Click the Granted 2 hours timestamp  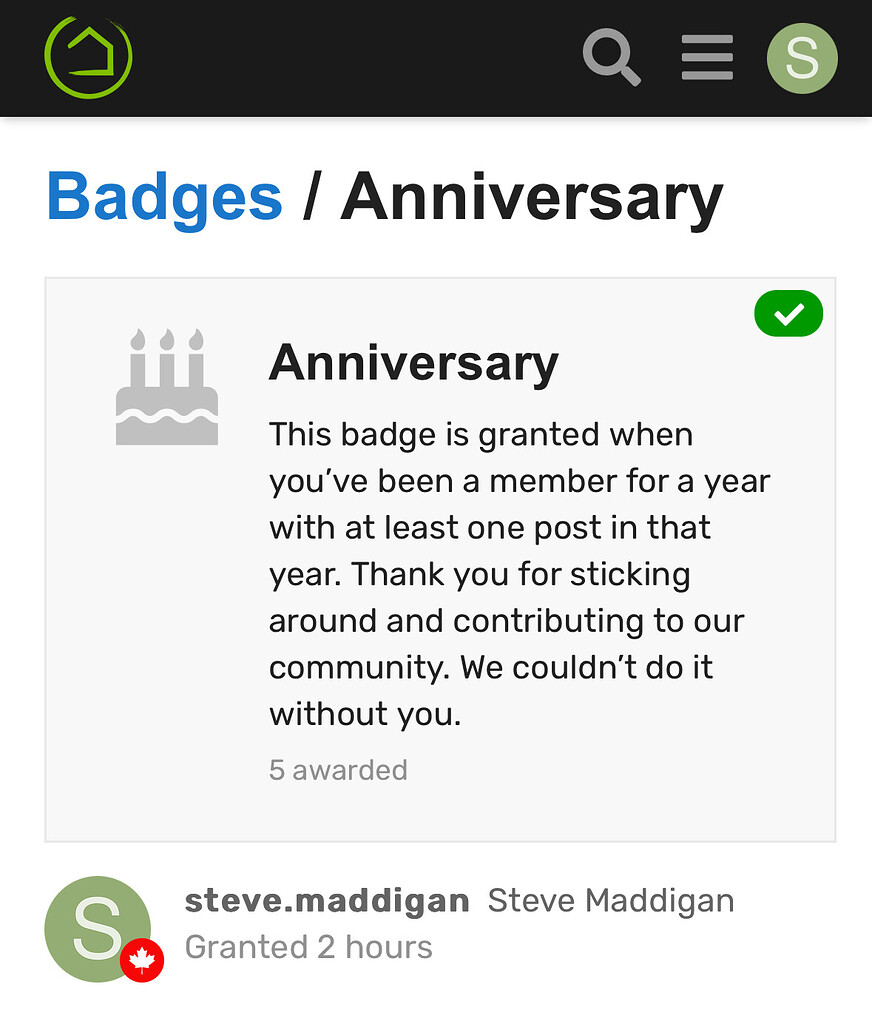(x=308, y=947)
